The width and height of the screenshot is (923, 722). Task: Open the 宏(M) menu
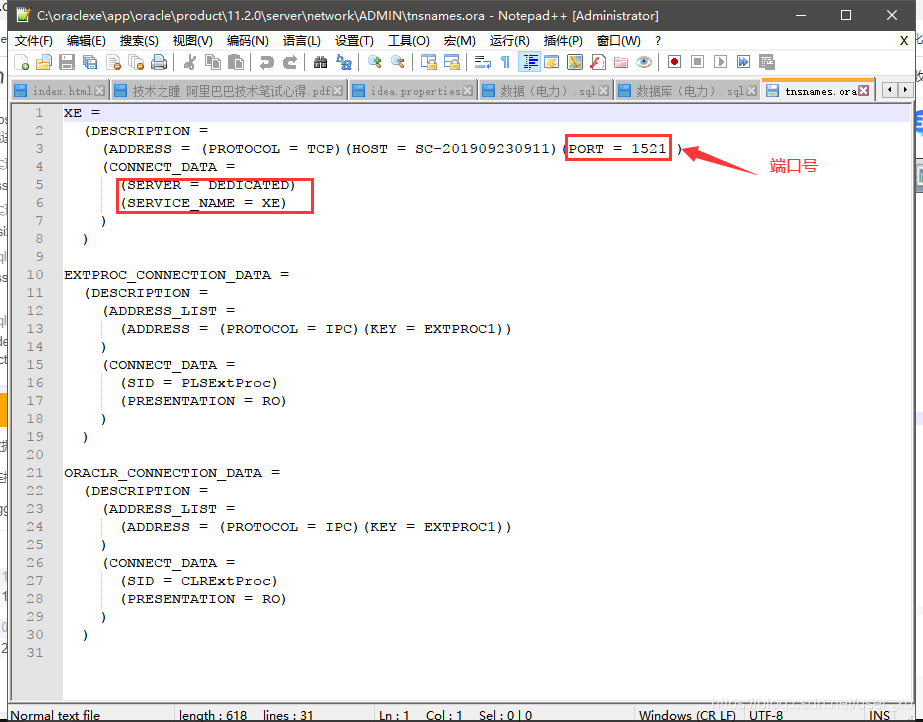coord(459,41)
